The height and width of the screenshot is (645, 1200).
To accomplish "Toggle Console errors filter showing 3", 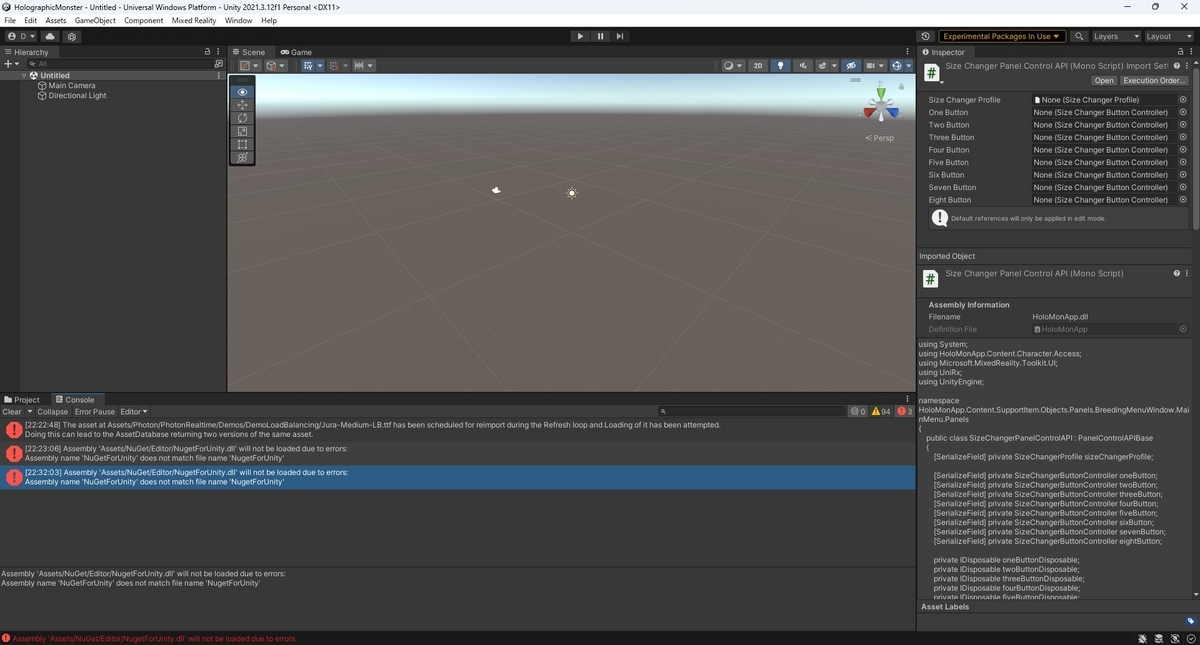I will 904,412.
